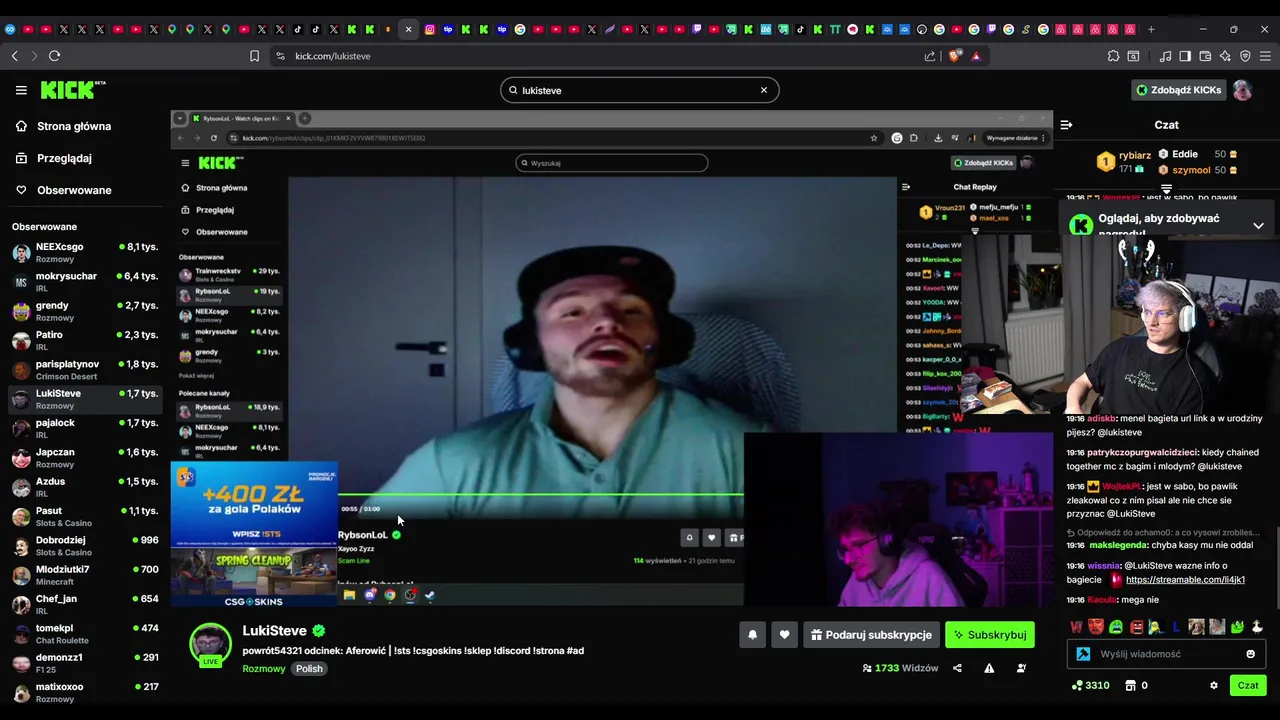Open the Kick hamburger menu

click(x=21, y=90)
